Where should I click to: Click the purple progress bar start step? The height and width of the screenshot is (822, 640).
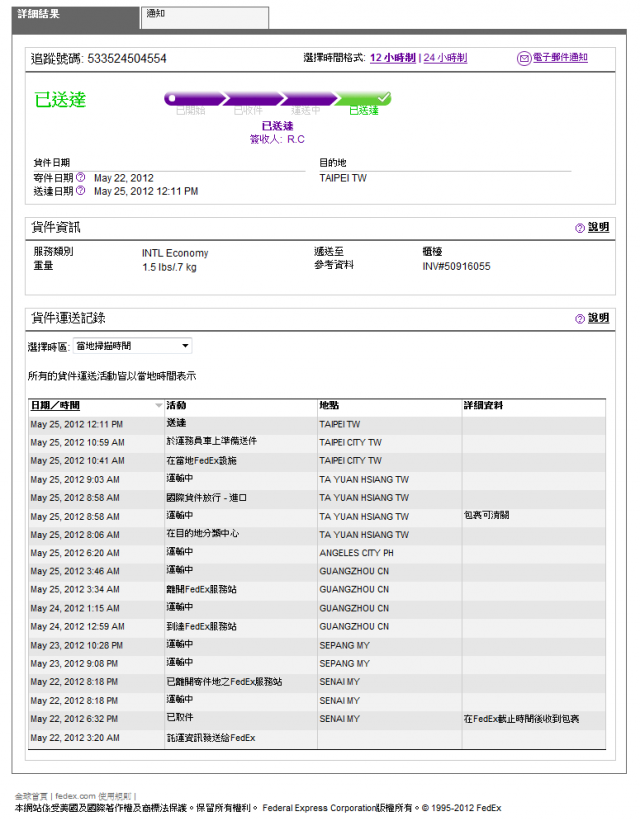point(194,98)
